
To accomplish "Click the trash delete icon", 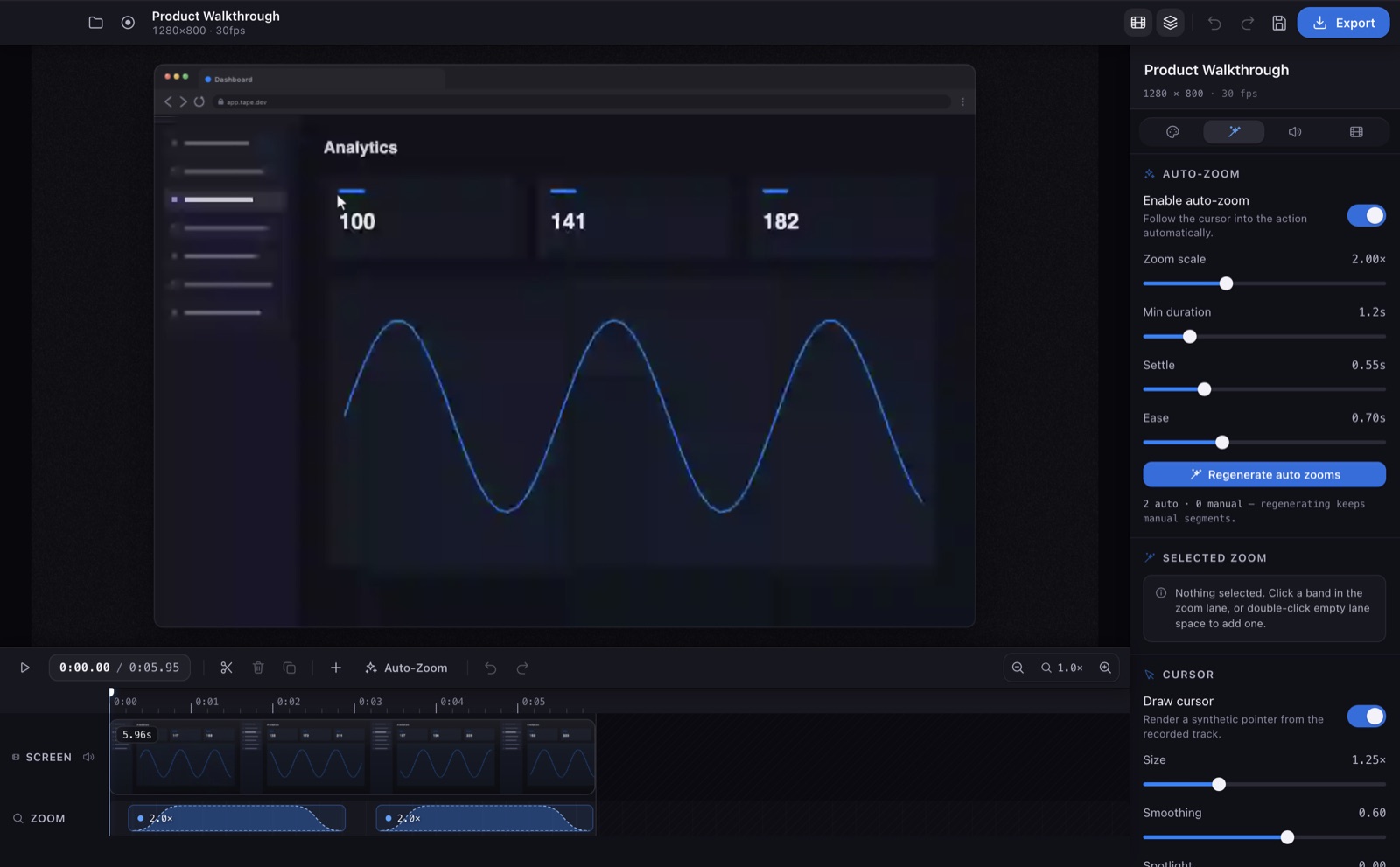I will point(258,668).
